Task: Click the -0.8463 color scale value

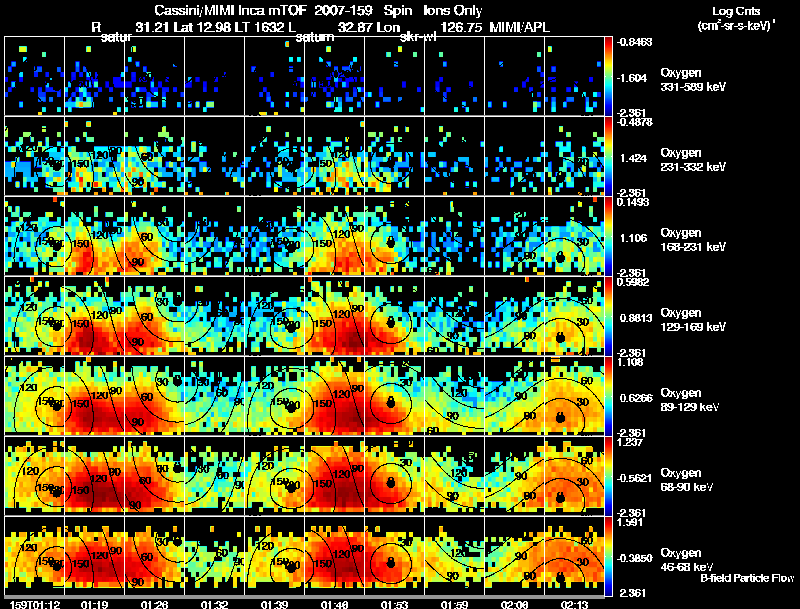Action: tap(634, 42)
